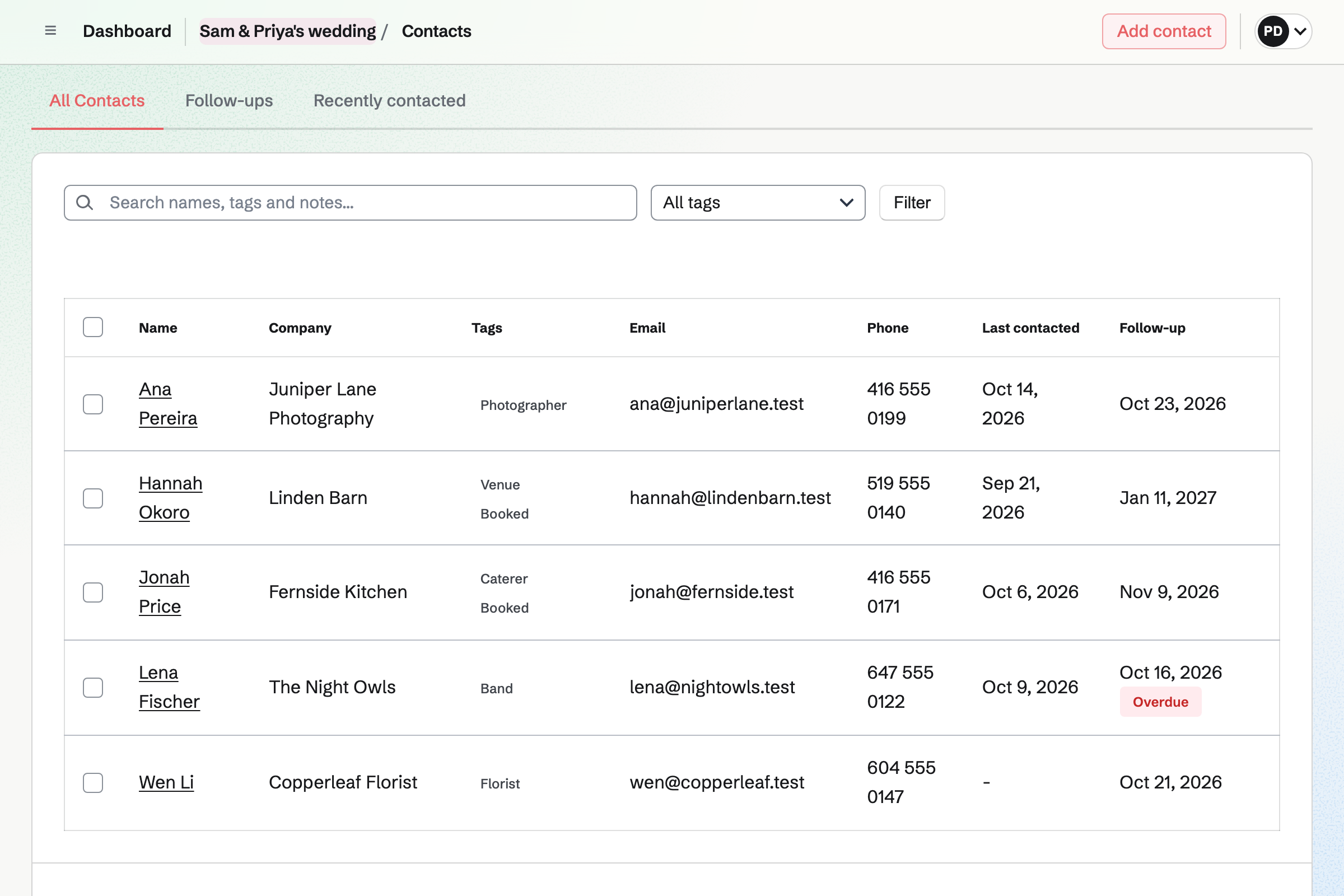Click the Linden Barn company cell

(x=318, y=498)
